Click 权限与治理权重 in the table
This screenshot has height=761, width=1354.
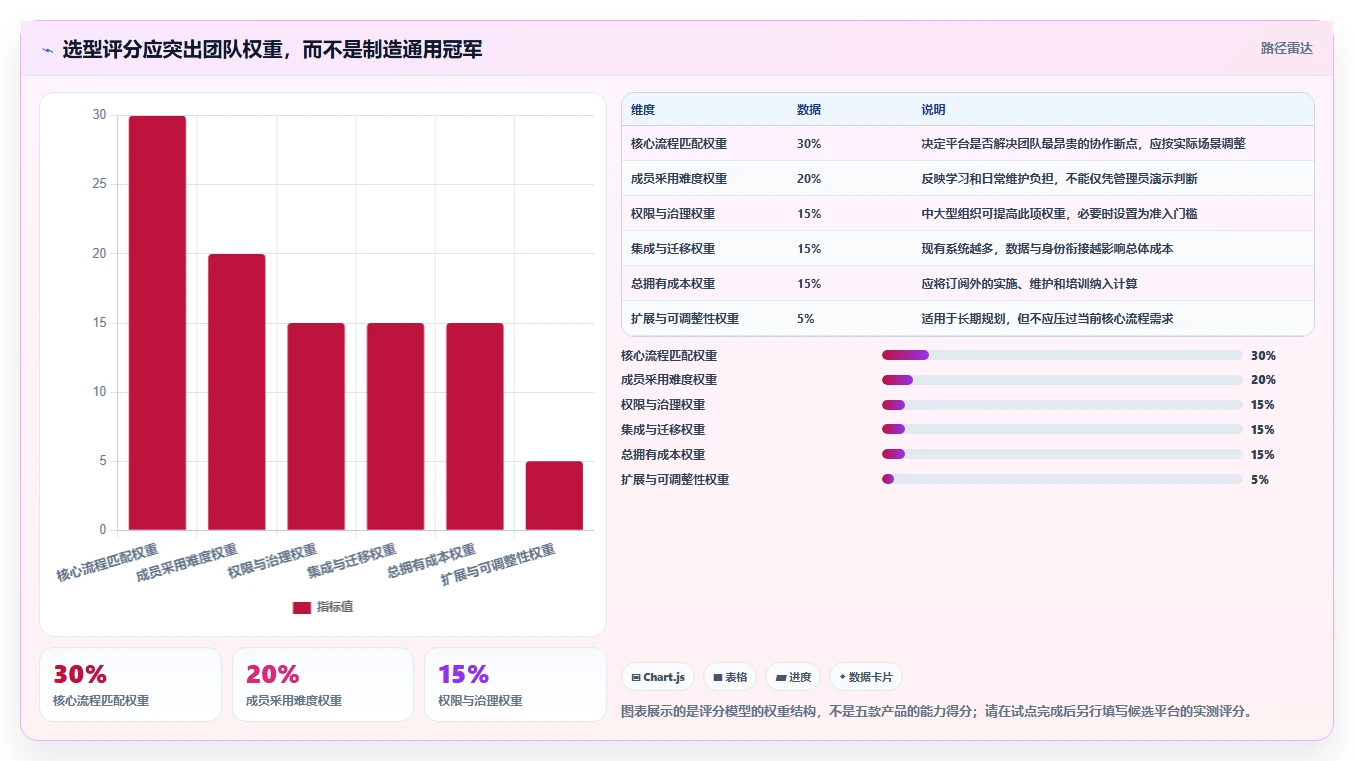pyautogui.click(x=673, y=214)
